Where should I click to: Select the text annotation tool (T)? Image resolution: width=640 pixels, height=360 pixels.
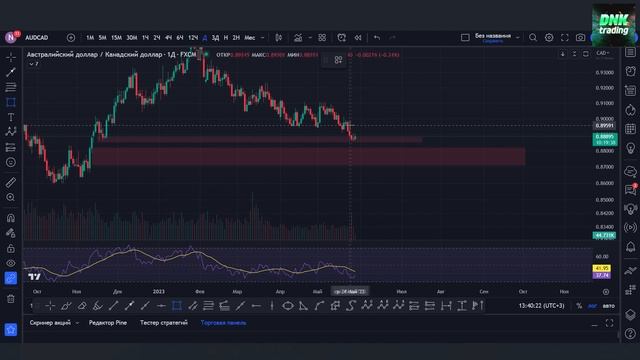tap(11, 117)
